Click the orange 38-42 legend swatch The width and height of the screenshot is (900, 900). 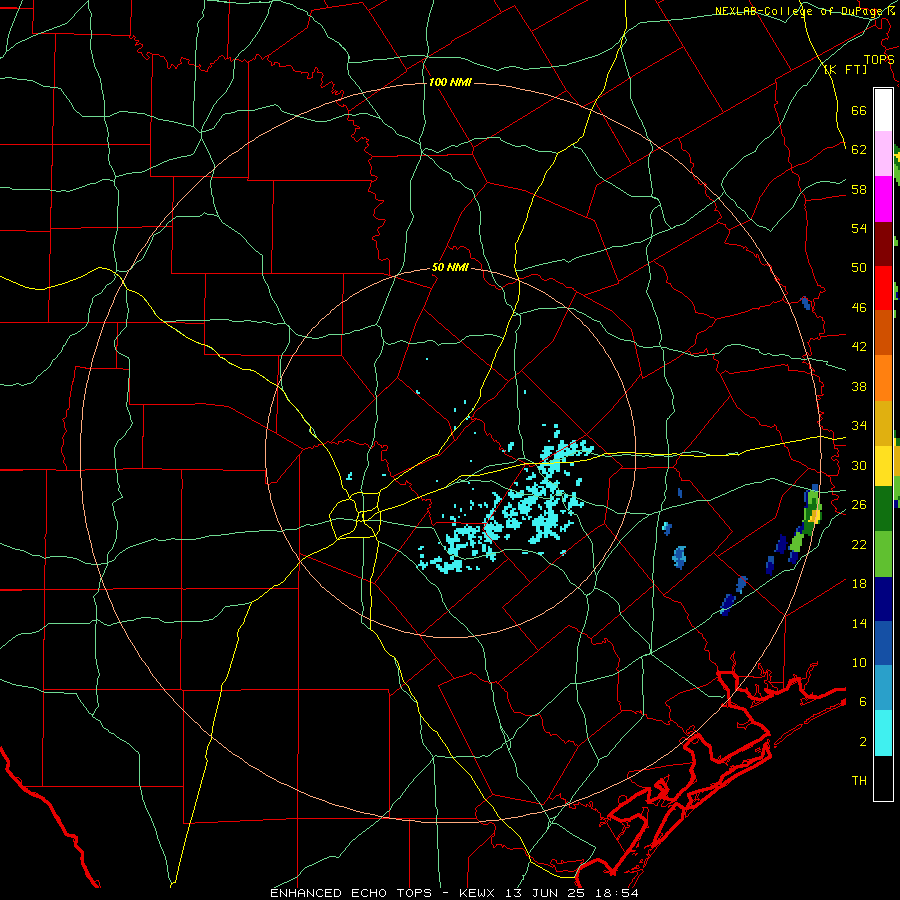883,377
